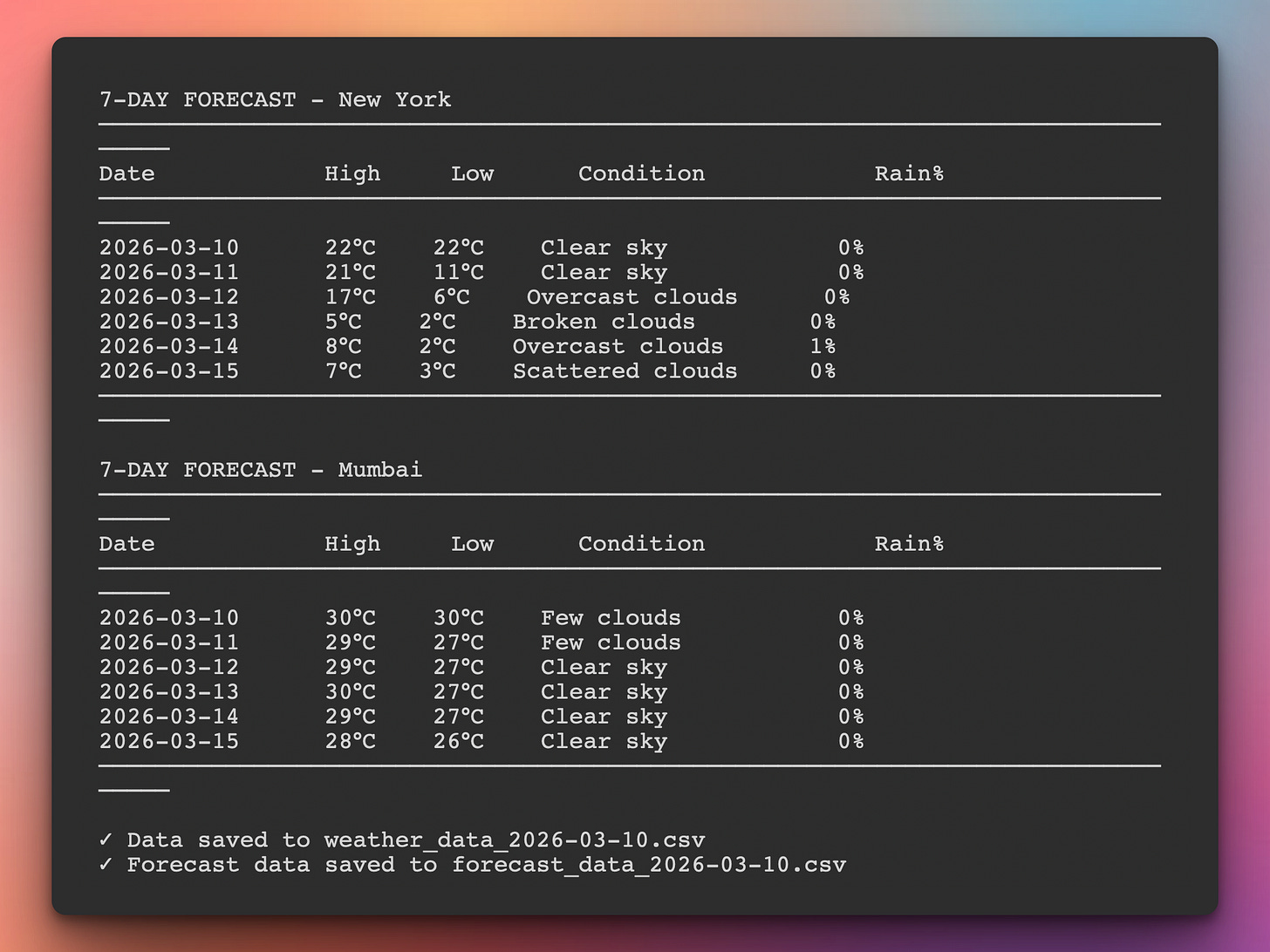Click the Mumbai table "Condition" header

pos(641,544)
